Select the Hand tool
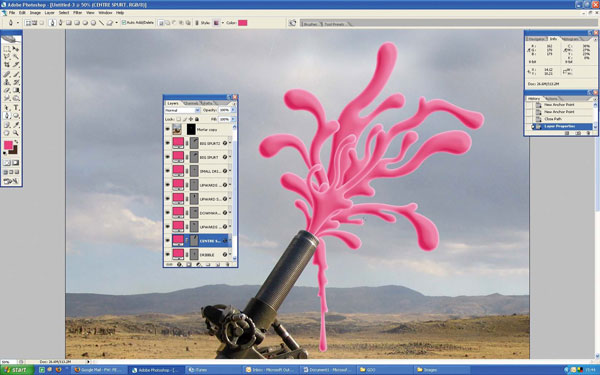600x375 pixels. (7, 132)
